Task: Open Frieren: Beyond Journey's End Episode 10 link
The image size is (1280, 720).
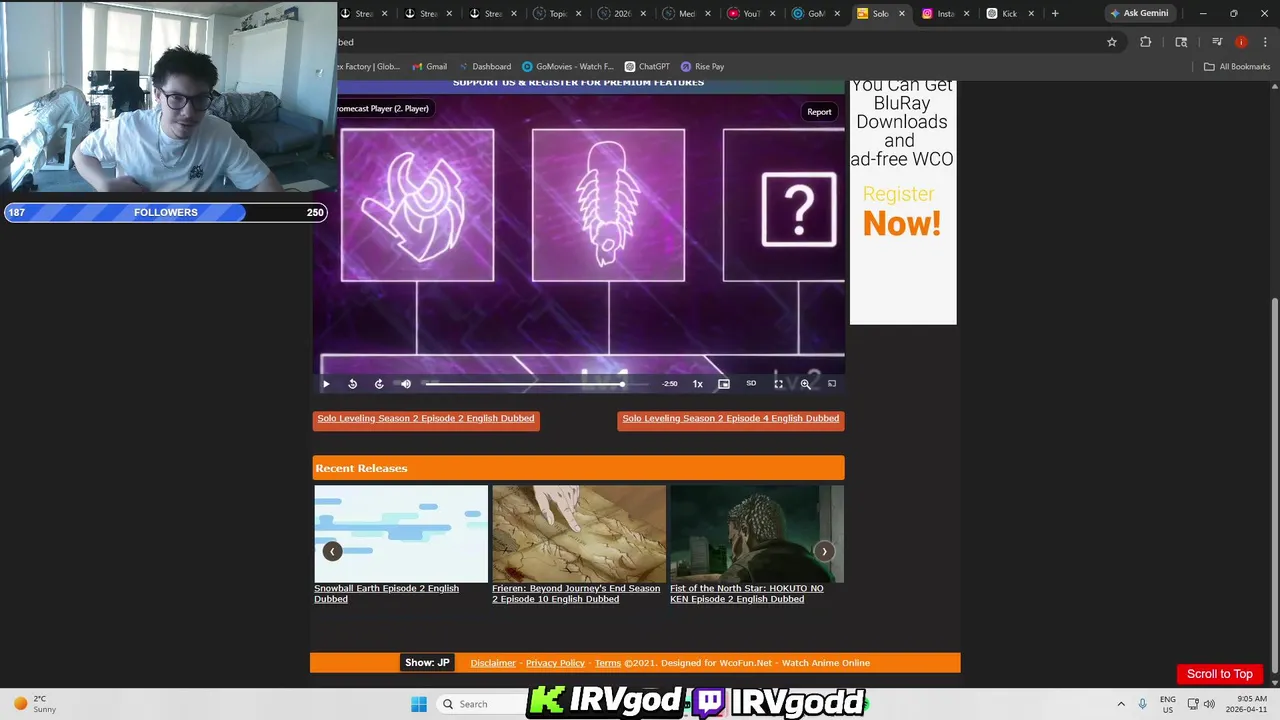Action: tap(576, 594)
